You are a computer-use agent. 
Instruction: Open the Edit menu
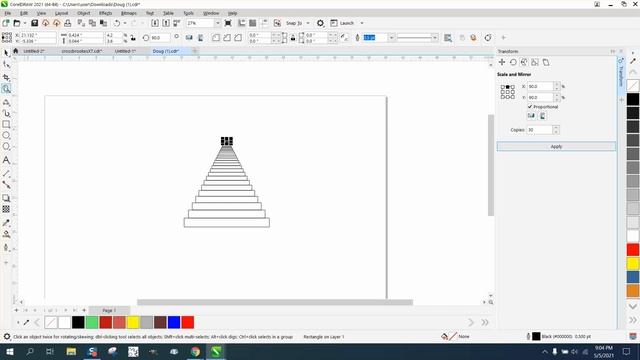(x=24, y=13)
